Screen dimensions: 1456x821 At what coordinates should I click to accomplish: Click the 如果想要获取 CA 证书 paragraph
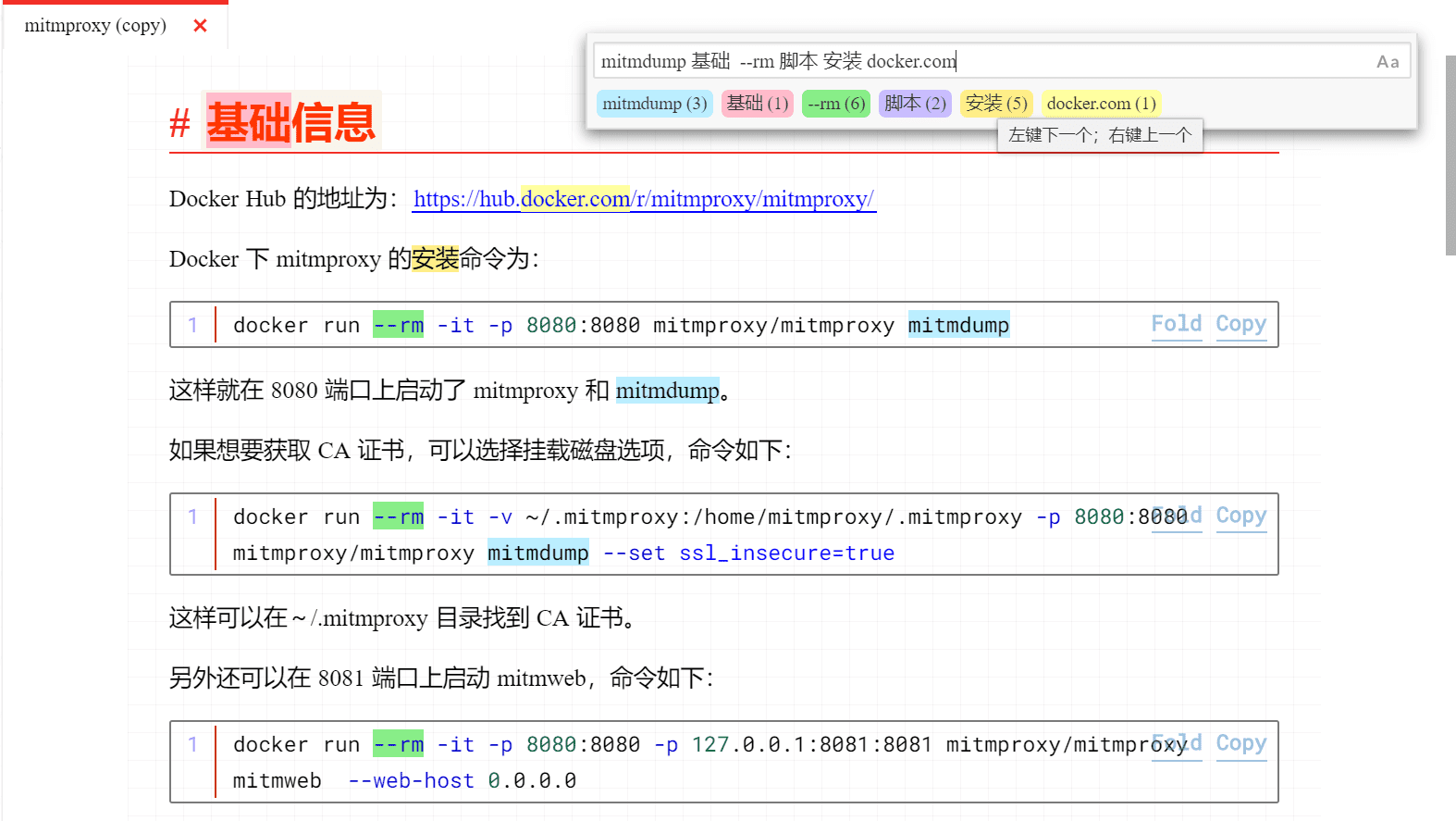(x=480, y=451)
